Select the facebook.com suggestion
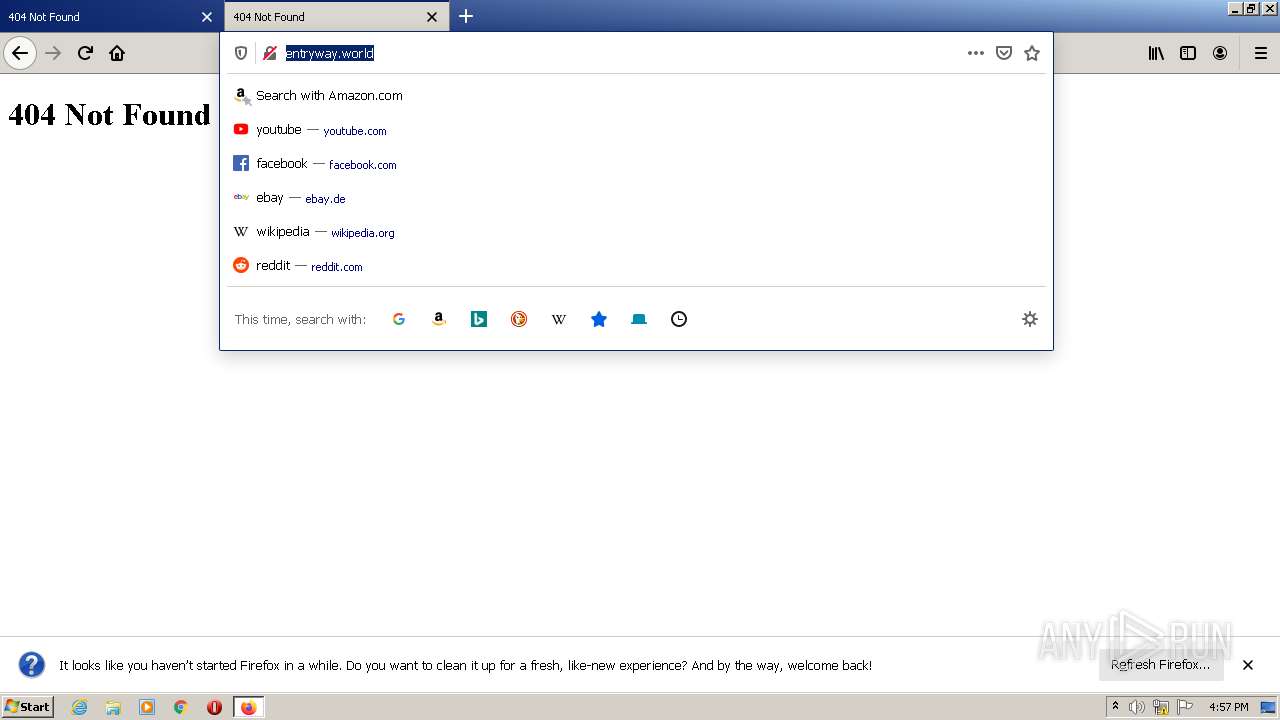The height and width of the screenshot is (720, 1280). coord(636,164)
